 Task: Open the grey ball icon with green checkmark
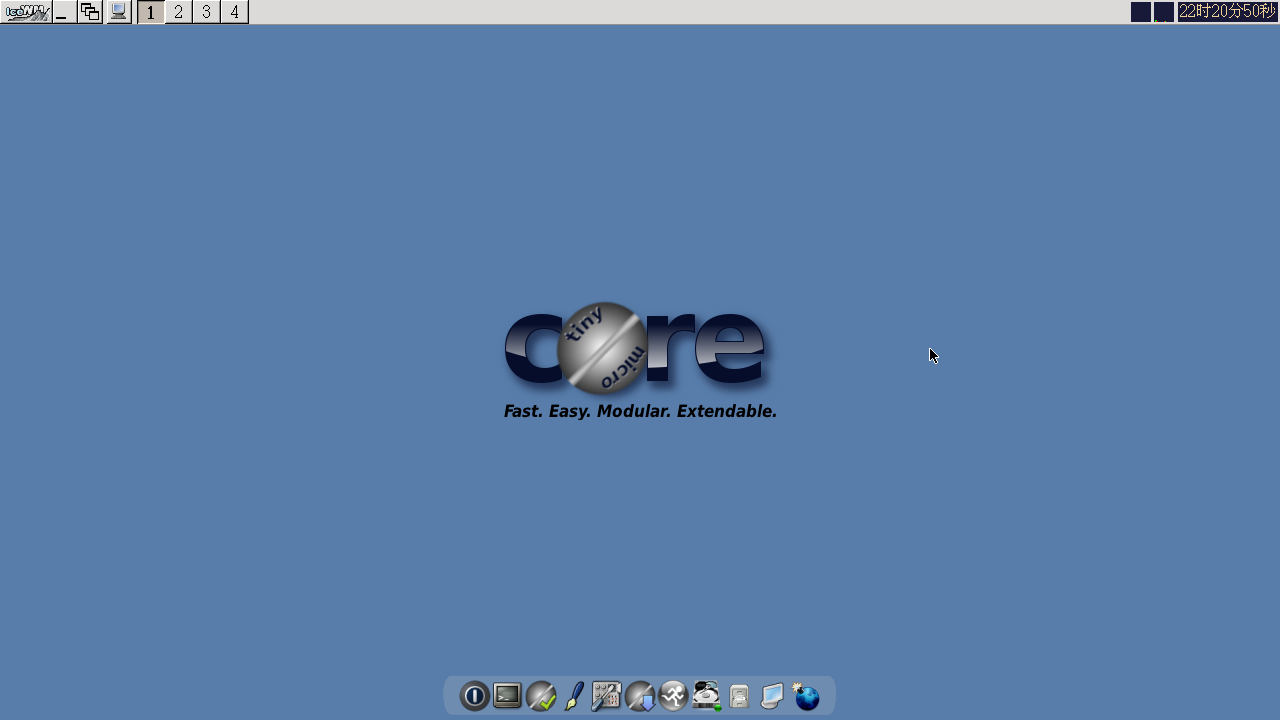click(x=541, y=695)
